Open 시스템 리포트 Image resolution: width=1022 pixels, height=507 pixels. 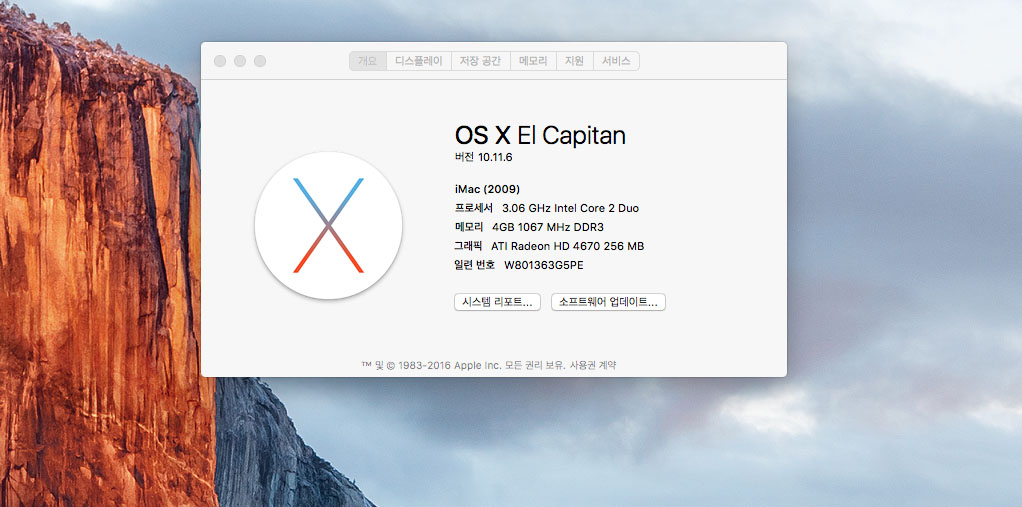[x=497, y=302]
